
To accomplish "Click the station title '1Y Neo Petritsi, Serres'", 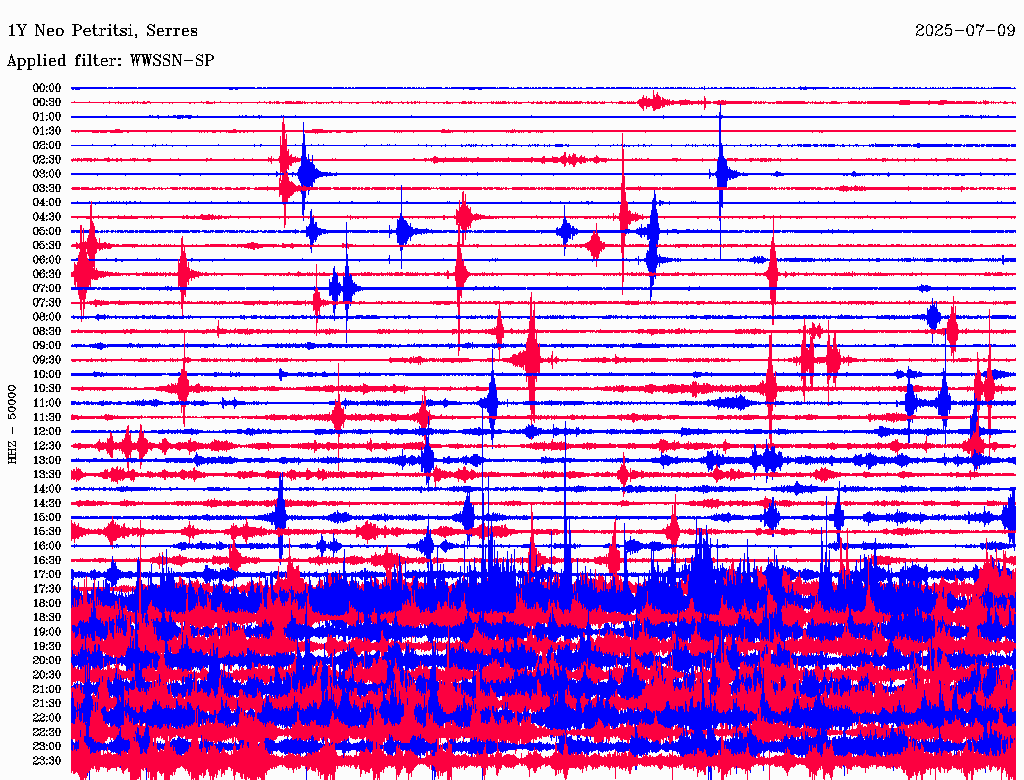I will [x=102, y=31].
